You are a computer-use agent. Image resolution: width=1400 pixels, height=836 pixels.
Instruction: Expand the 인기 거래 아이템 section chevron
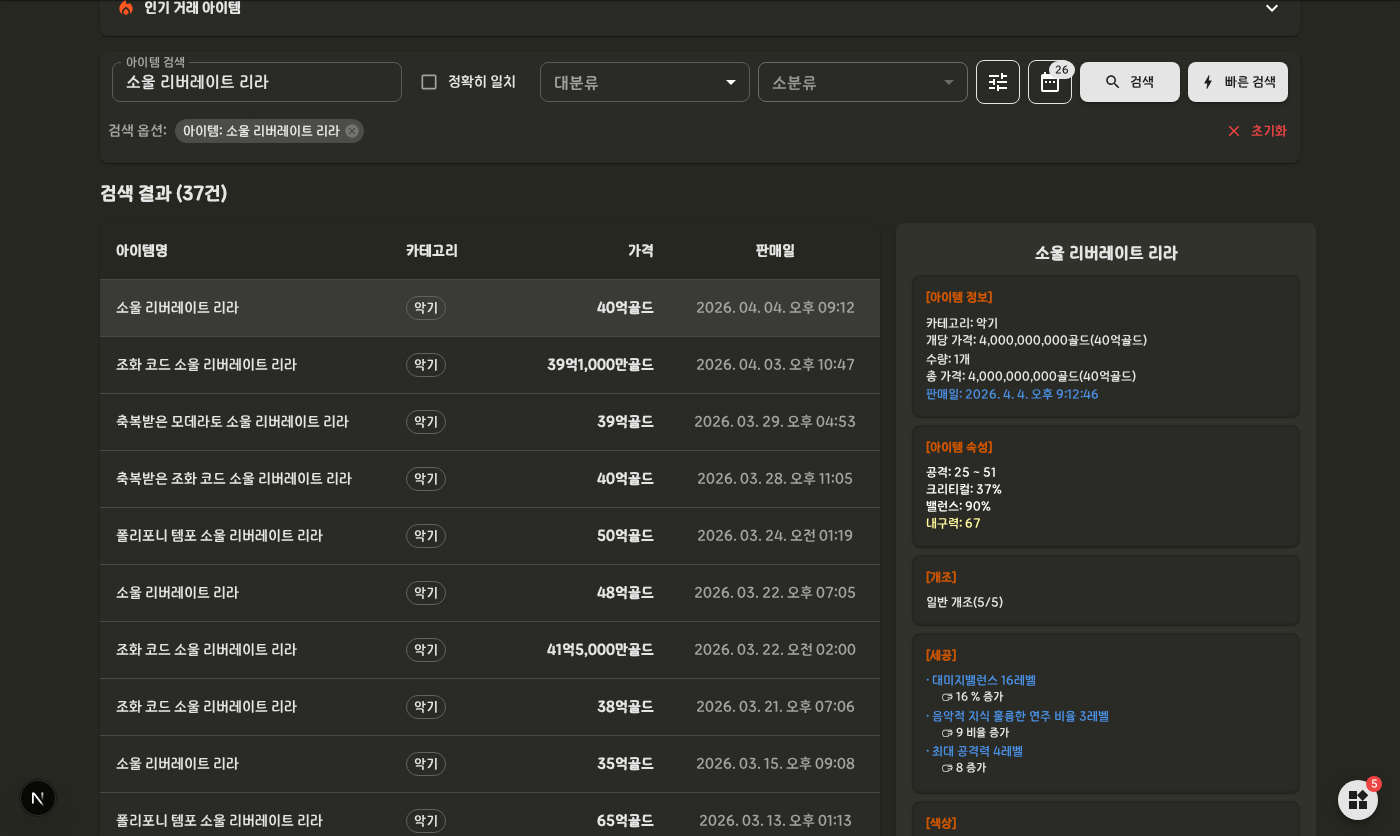point(1272,8)
